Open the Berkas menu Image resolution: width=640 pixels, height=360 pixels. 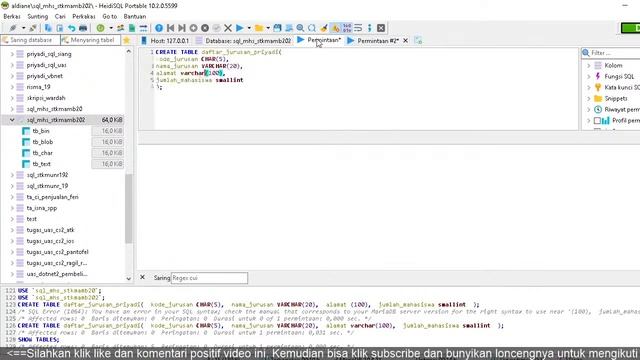click(12, 16)
